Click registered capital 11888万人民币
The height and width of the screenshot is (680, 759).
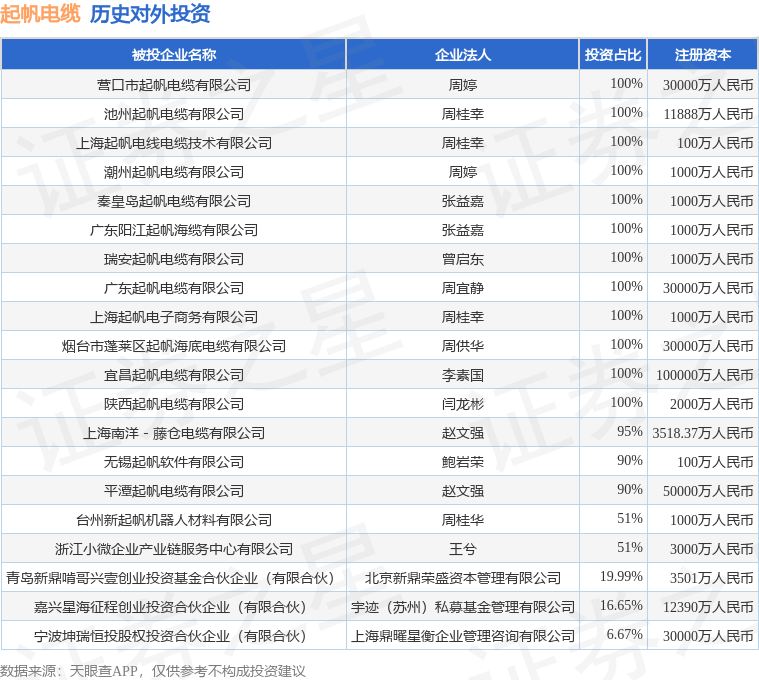tap(708, 114)
